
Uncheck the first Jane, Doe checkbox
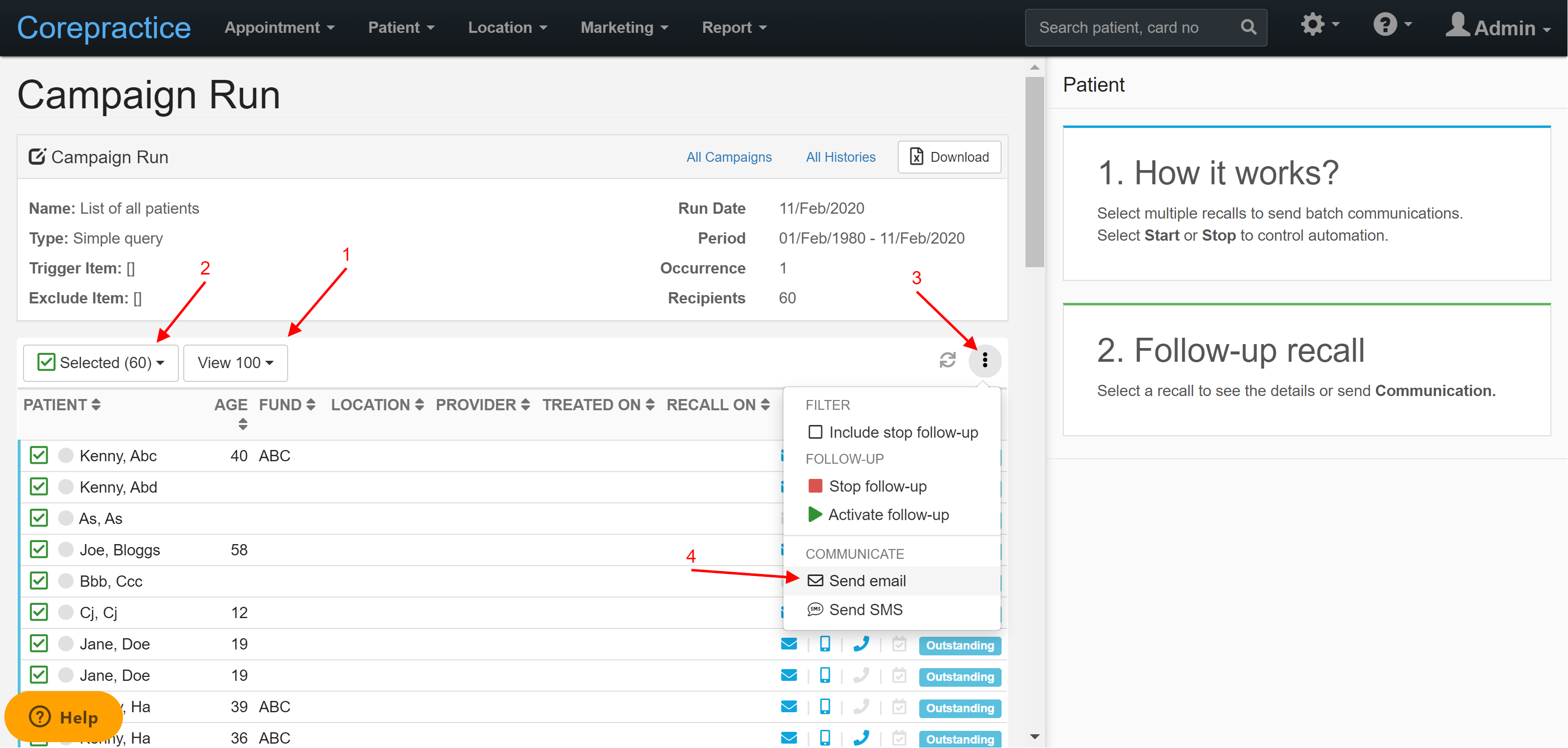(39, 644)
